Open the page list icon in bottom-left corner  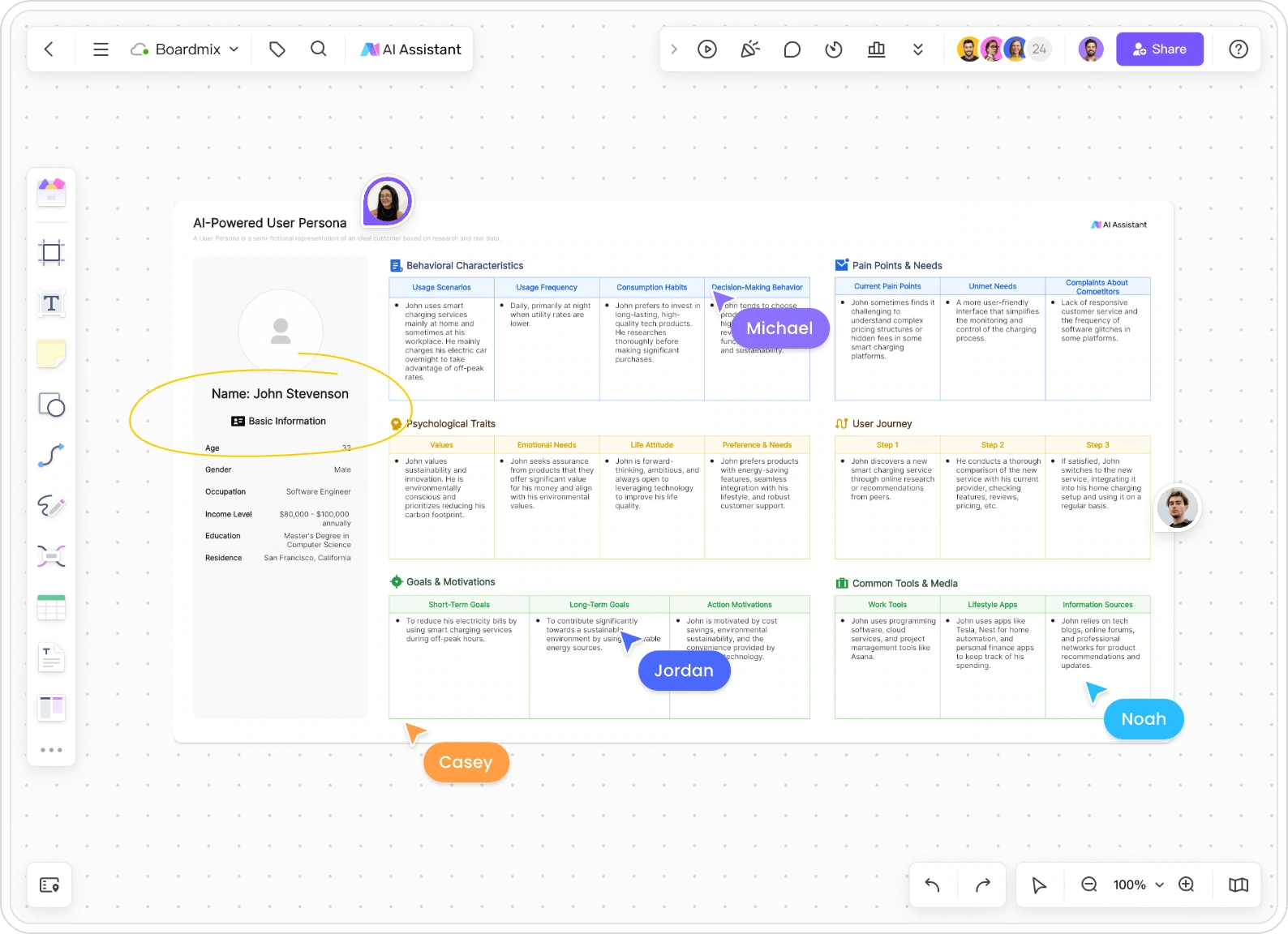tap(49, 885)
